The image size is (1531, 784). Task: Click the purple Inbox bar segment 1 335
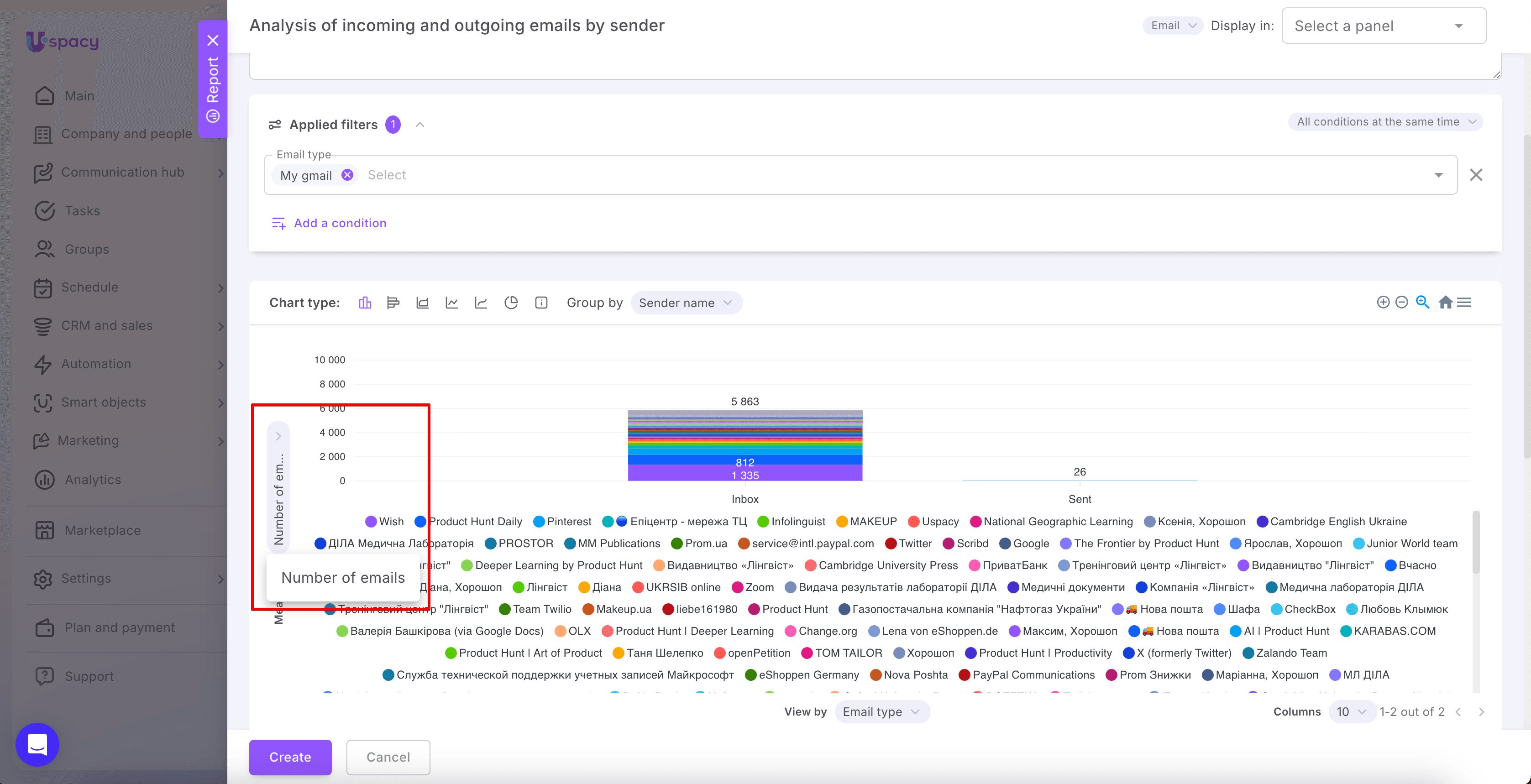point(745,474)
